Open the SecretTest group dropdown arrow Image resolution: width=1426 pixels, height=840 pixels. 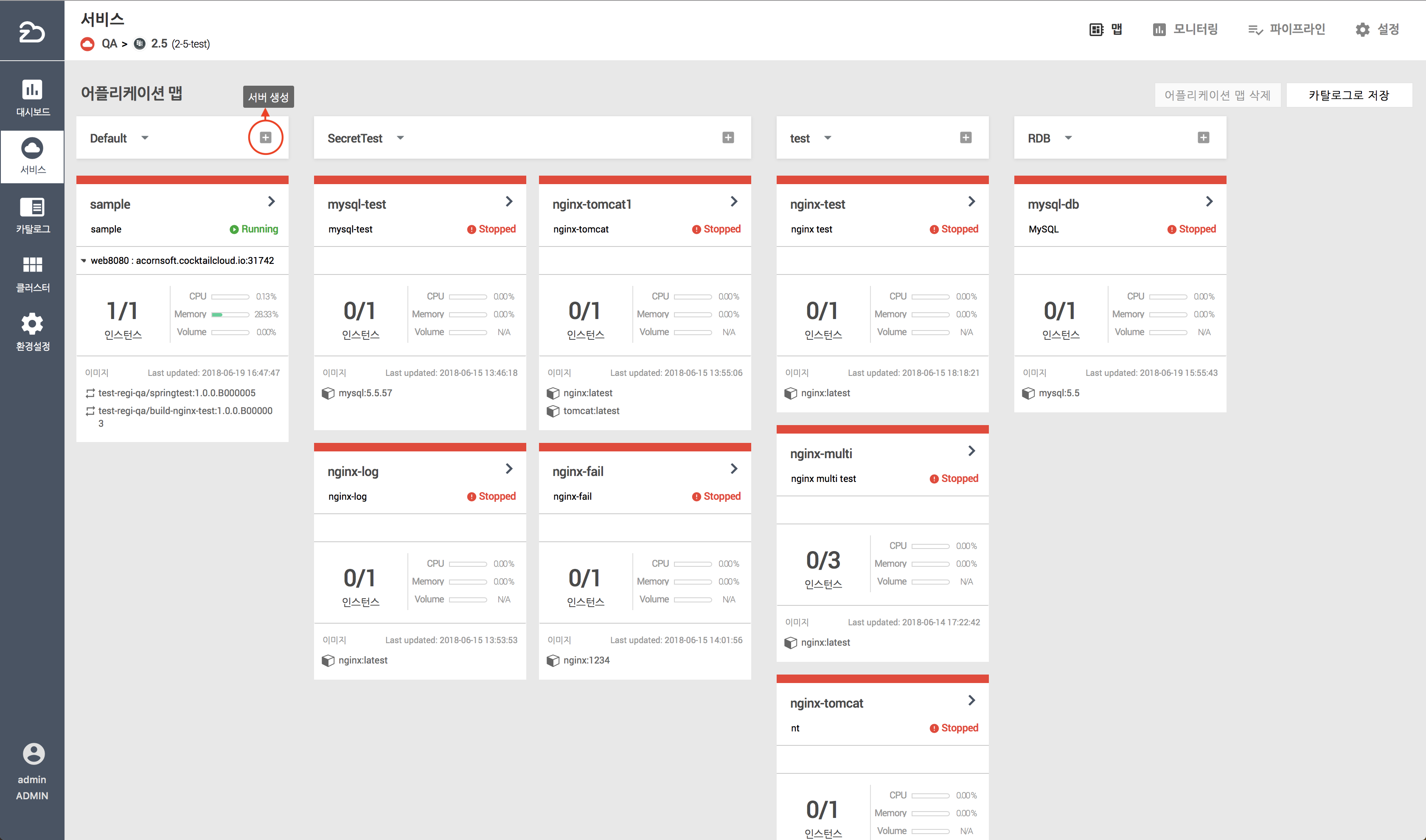400,138
